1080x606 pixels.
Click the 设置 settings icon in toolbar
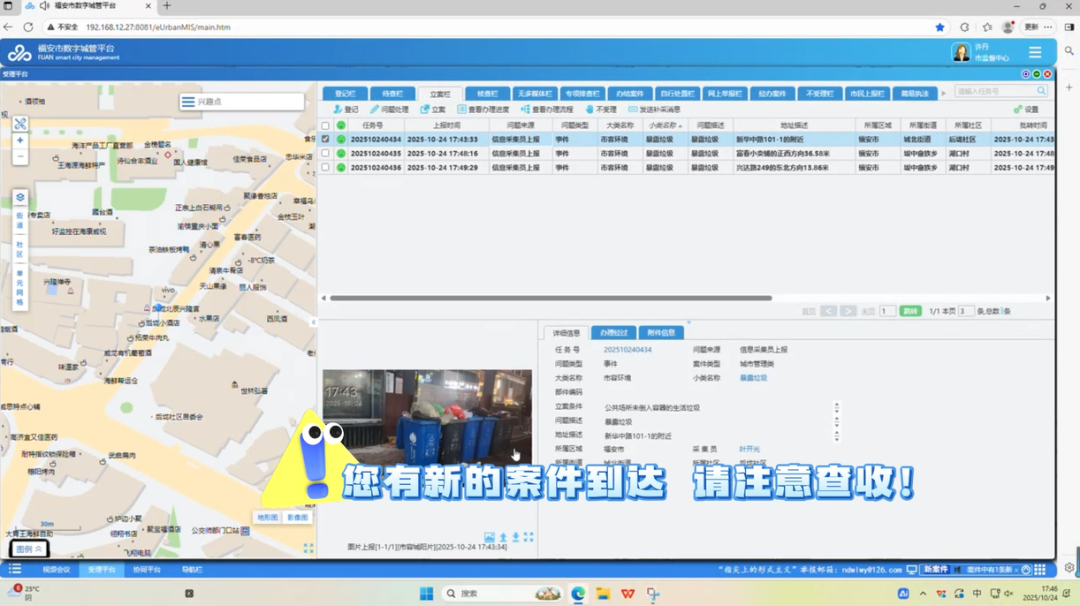pos(1026,109)
